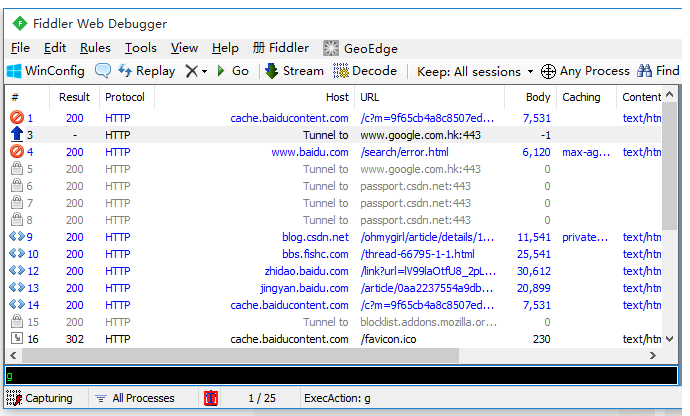Image resolution: width=690 pixels, height=416 pixels.
Task: Click the QuickExec command input box
Action: click(x=341, y=376)
